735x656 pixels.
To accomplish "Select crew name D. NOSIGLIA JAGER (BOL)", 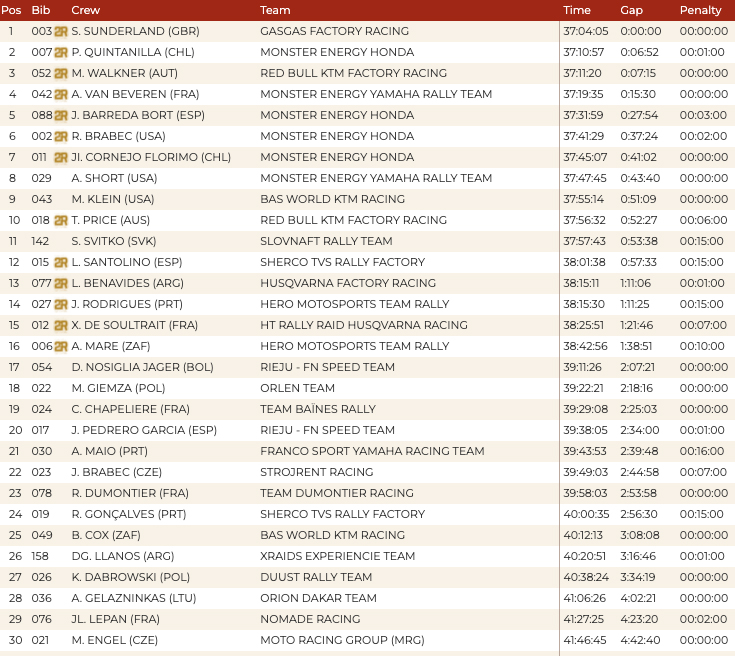I will click(142, 368).
